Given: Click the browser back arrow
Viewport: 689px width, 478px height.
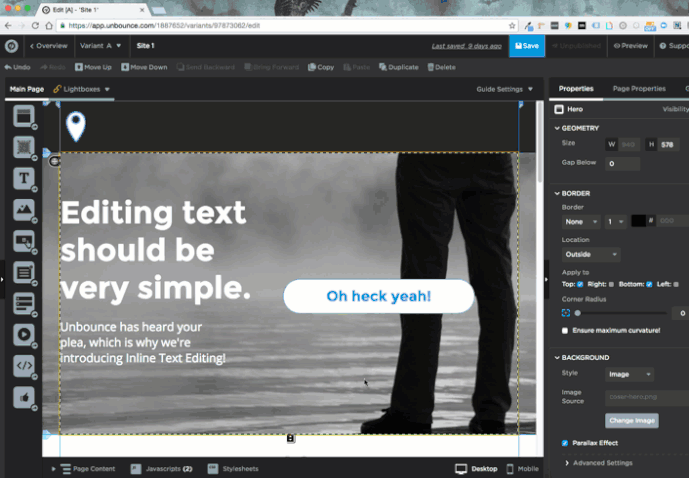Looking at the screenshot, I should click(8, 25).
